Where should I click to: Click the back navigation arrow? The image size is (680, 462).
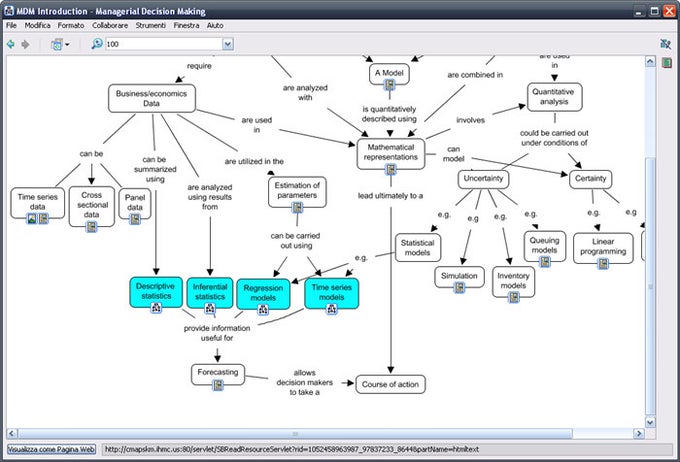[11, 44]
